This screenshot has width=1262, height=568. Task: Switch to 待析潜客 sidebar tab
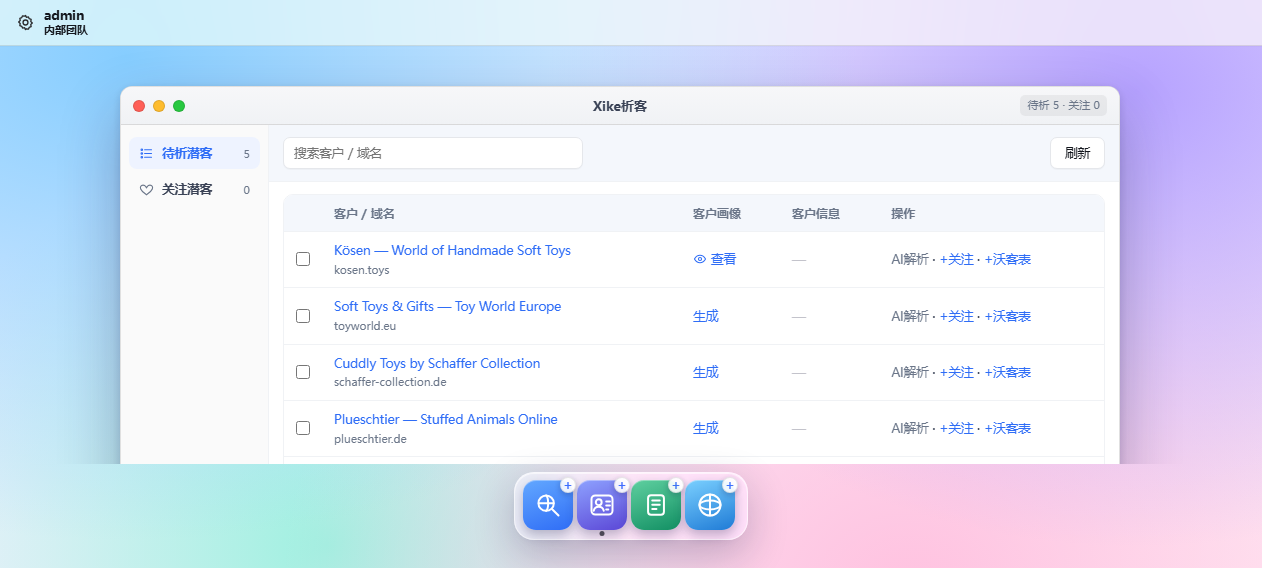[x=194, y=154]
